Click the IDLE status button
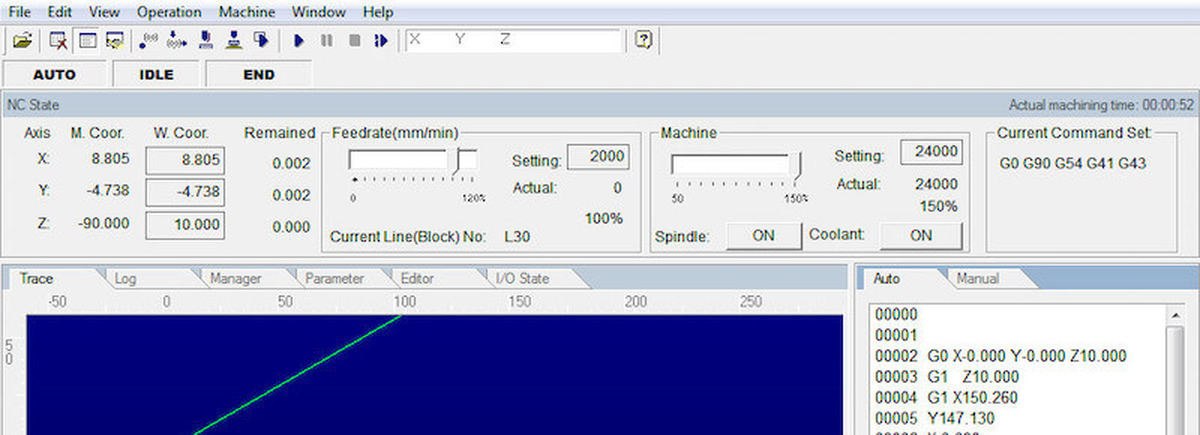The image size is (1200, 435). coord(156,74)
